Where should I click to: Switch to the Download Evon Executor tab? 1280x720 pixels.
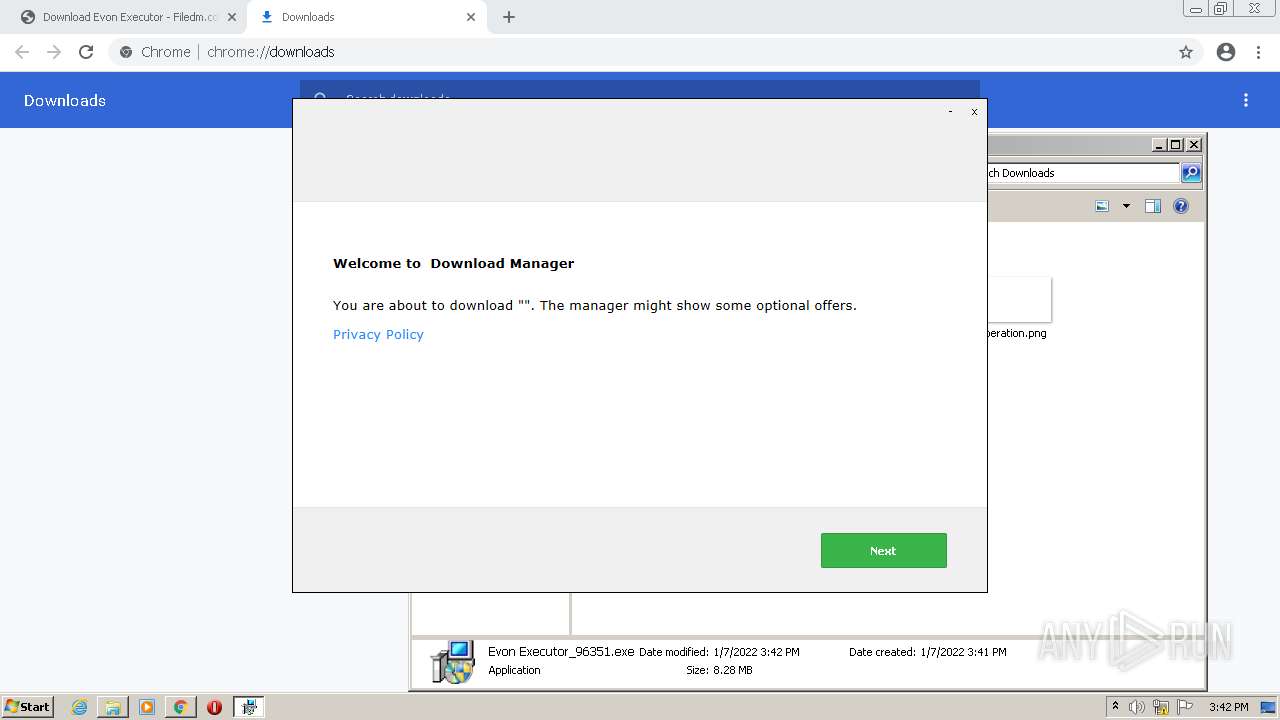[x=127, y=17]
